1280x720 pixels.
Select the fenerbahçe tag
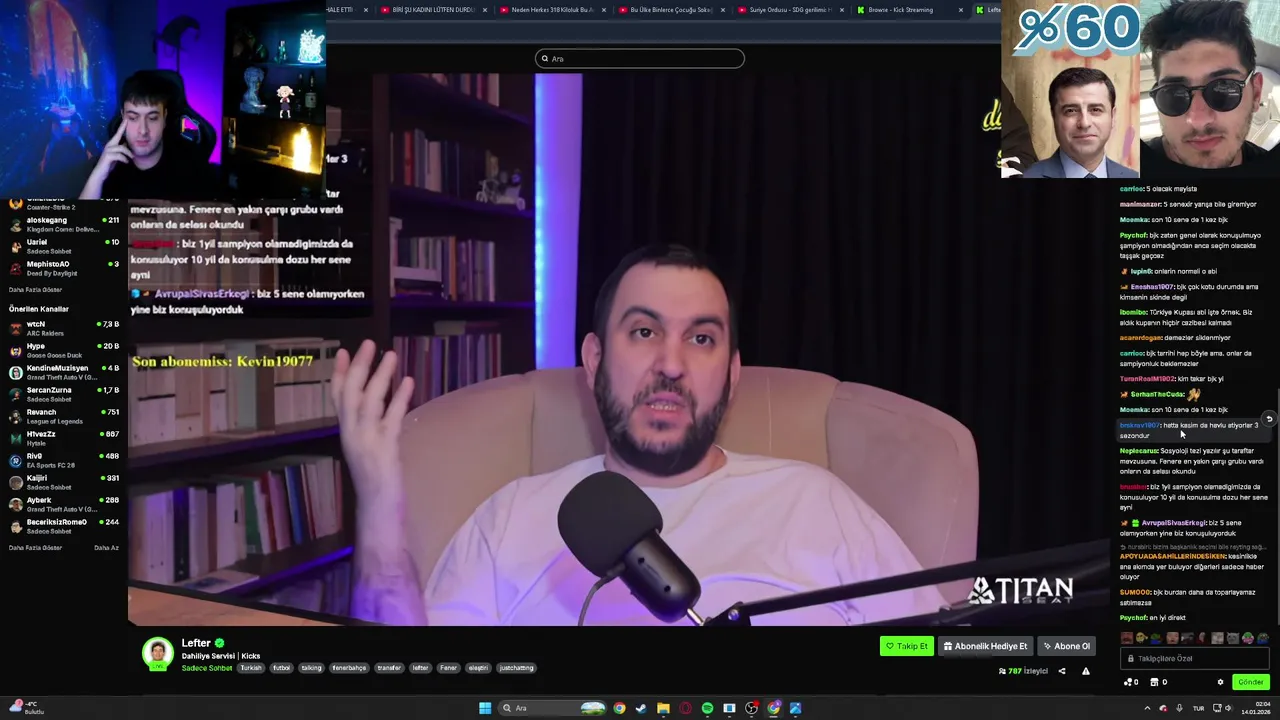350,668
